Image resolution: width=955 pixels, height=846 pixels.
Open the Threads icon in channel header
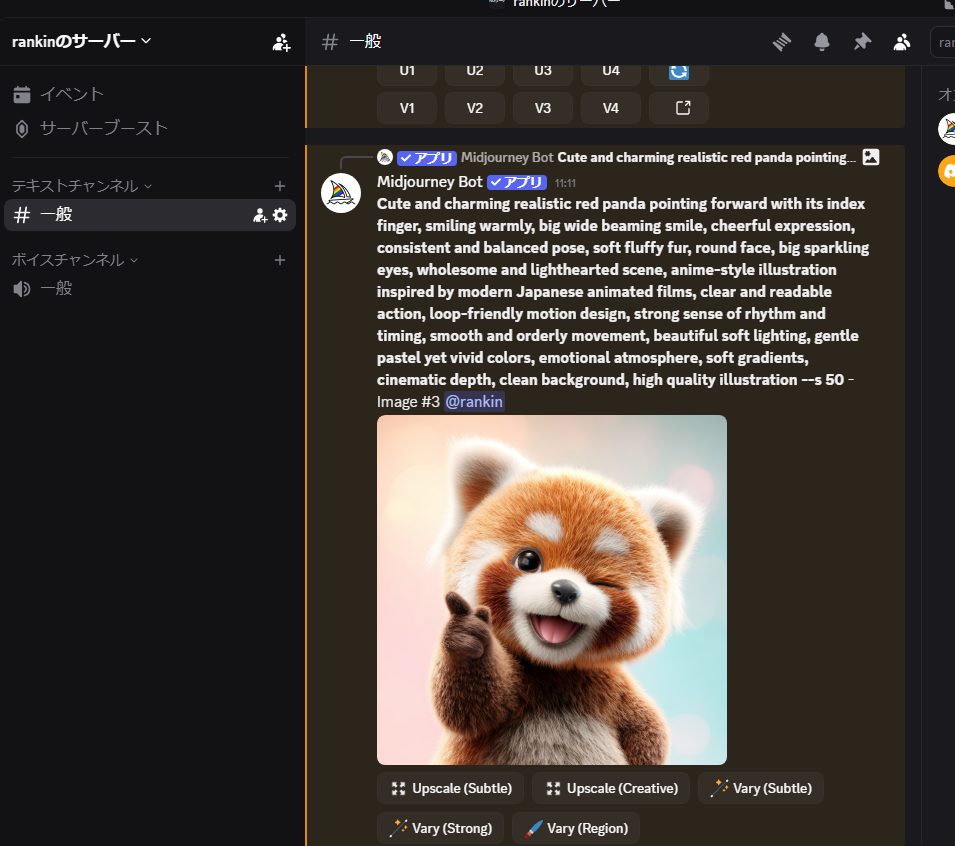(782, 42)
